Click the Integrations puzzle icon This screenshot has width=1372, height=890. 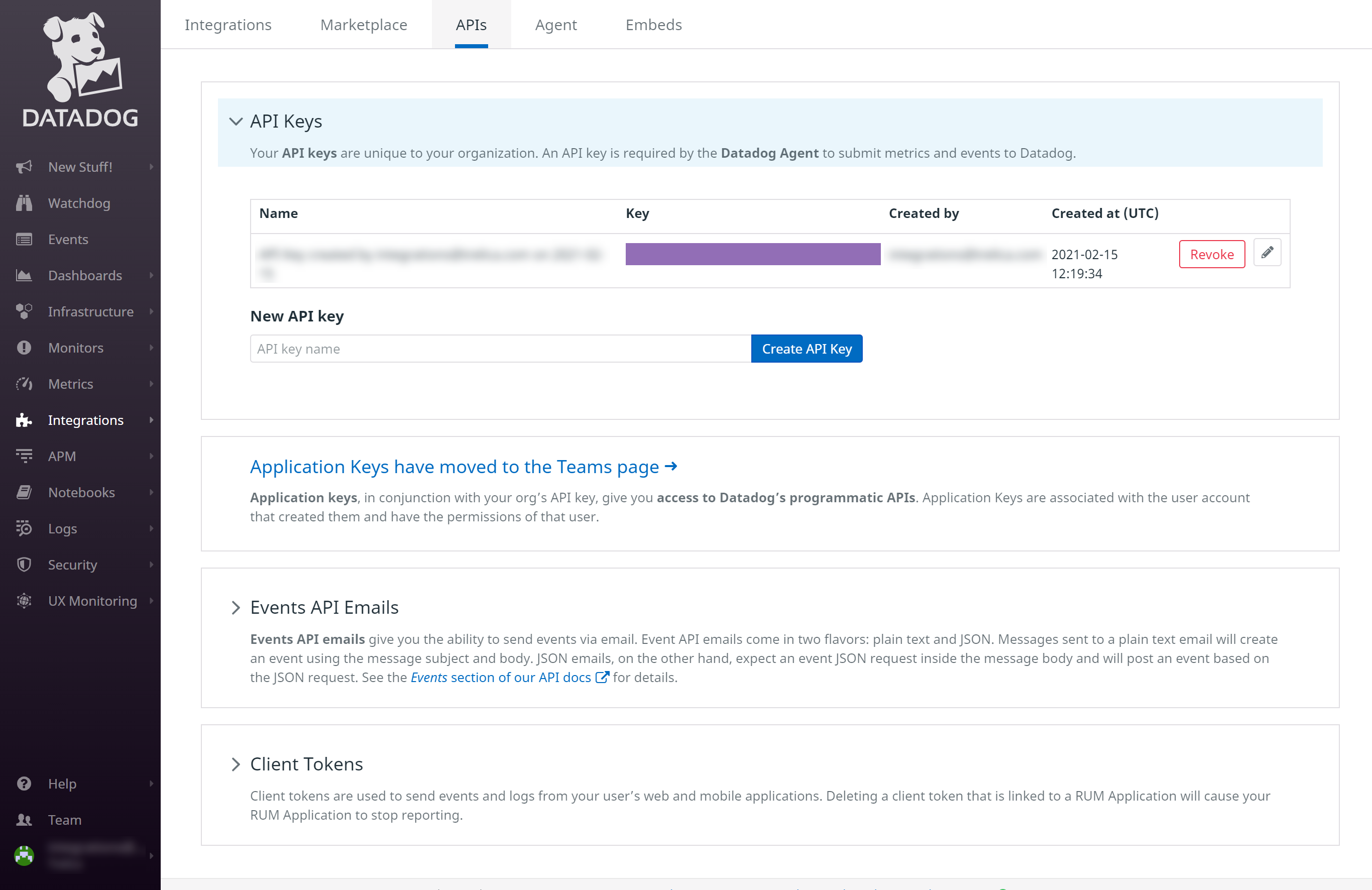(x=24, y=420)
